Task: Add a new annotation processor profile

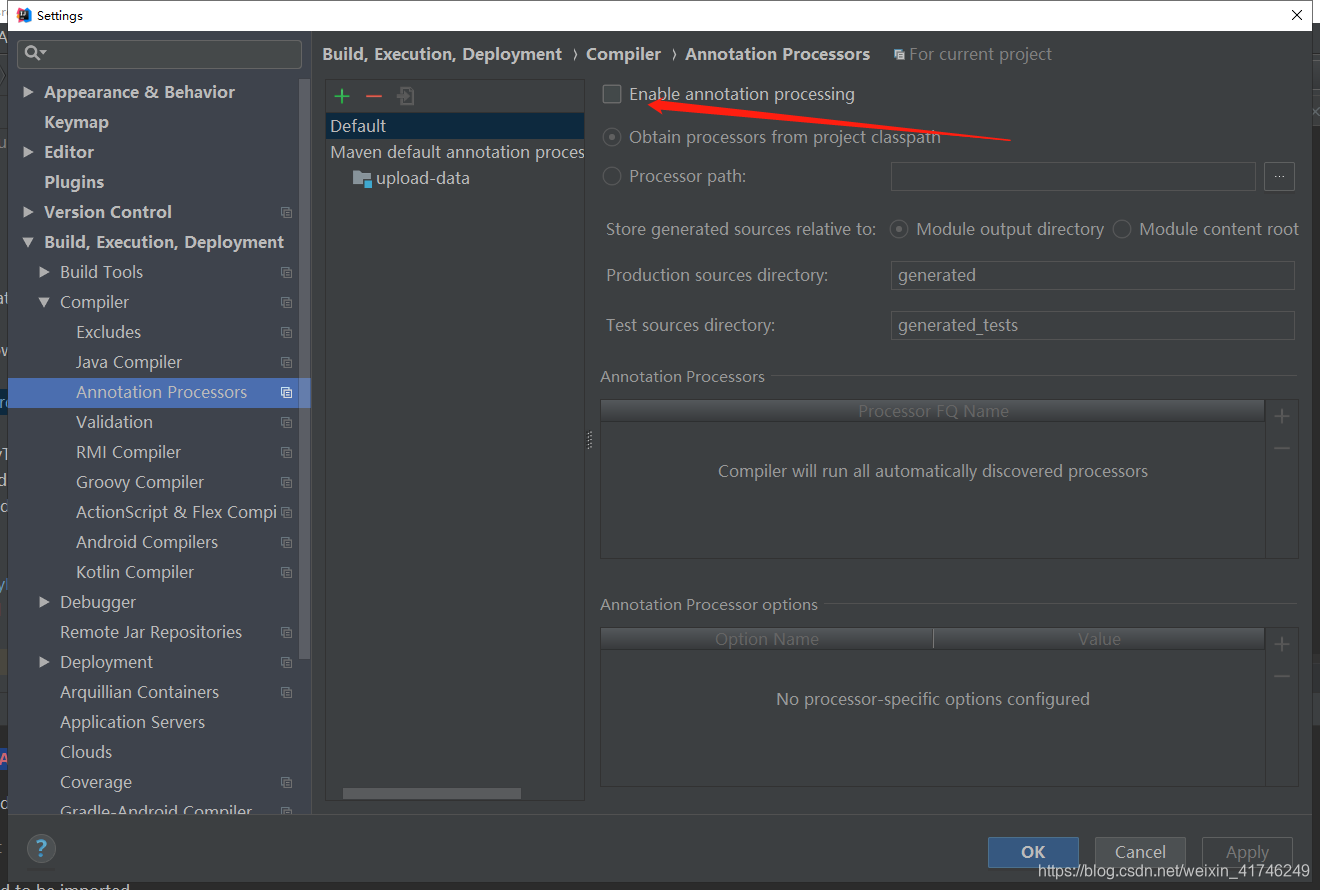Action: tap(342, 96)
